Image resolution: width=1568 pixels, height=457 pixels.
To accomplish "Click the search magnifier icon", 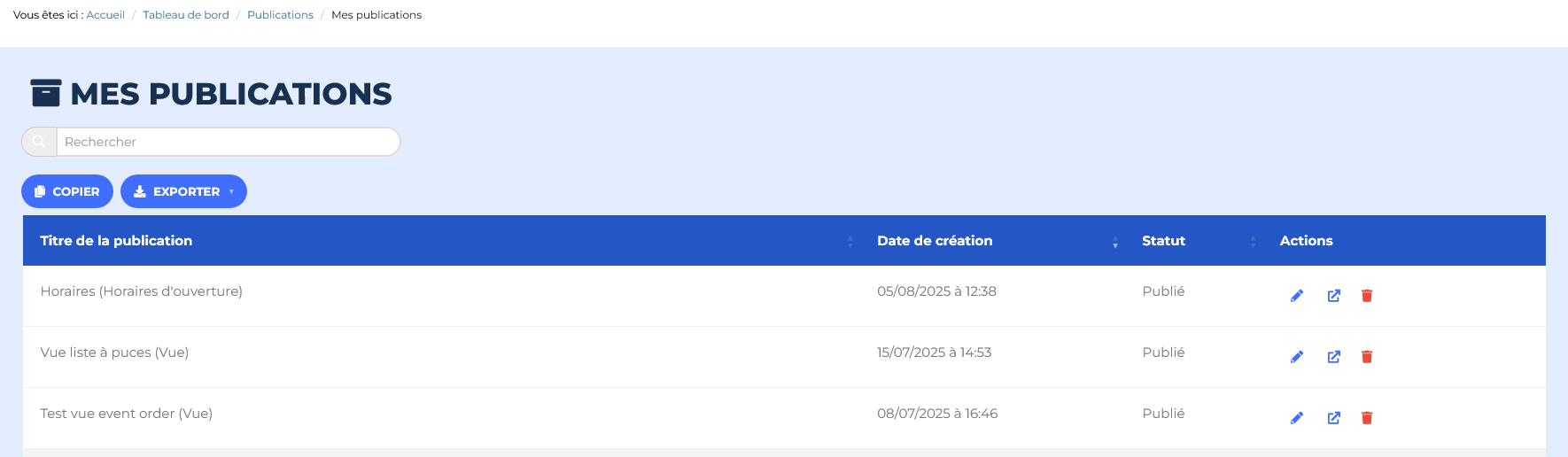I will pos(39,142).
